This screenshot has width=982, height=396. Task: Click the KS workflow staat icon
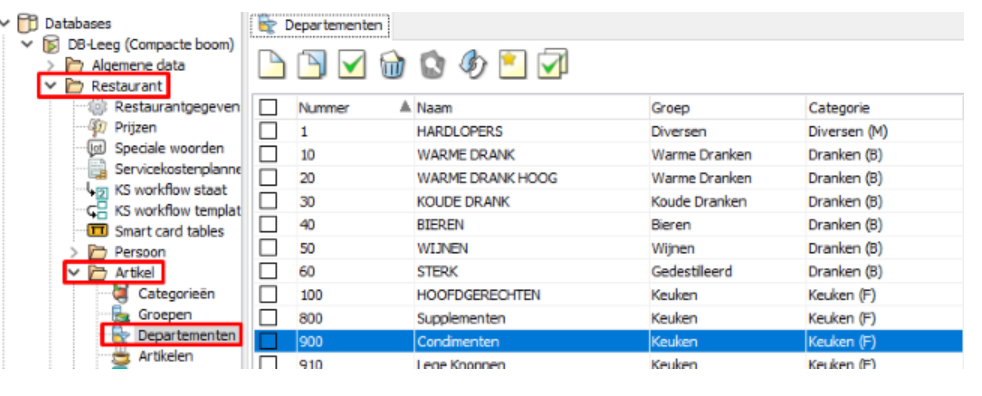[98, 190]
